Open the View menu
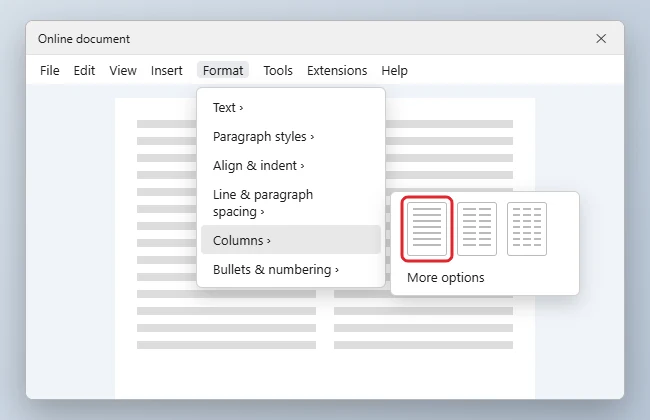 pos(123,70)
